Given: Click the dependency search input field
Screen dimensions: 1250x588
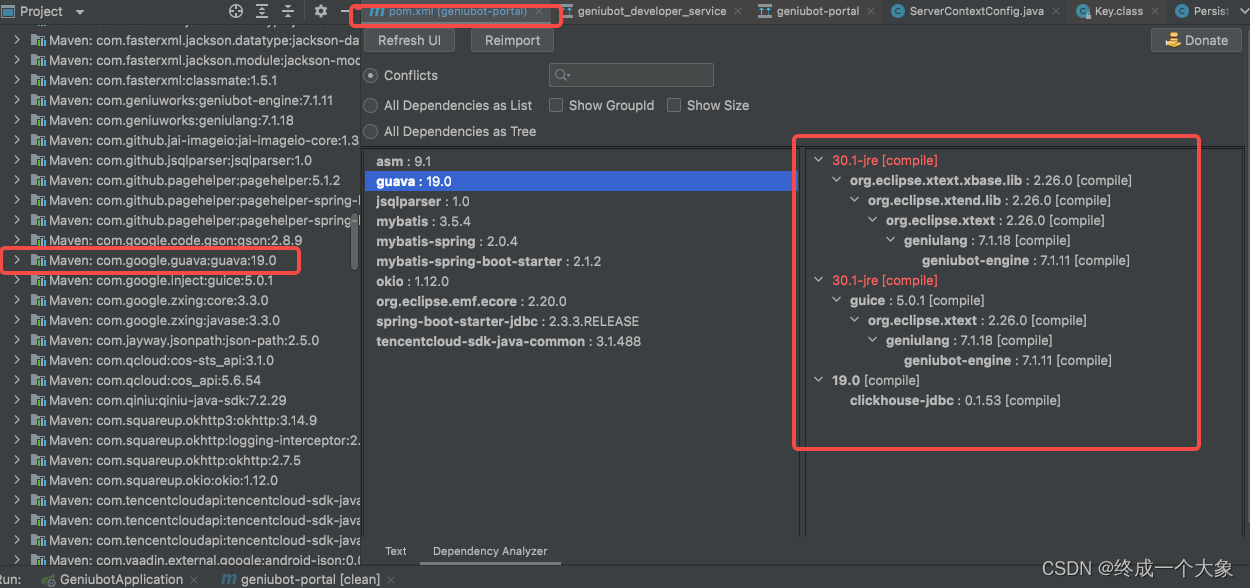Looking at the screenshot, I should pos(631,75).
